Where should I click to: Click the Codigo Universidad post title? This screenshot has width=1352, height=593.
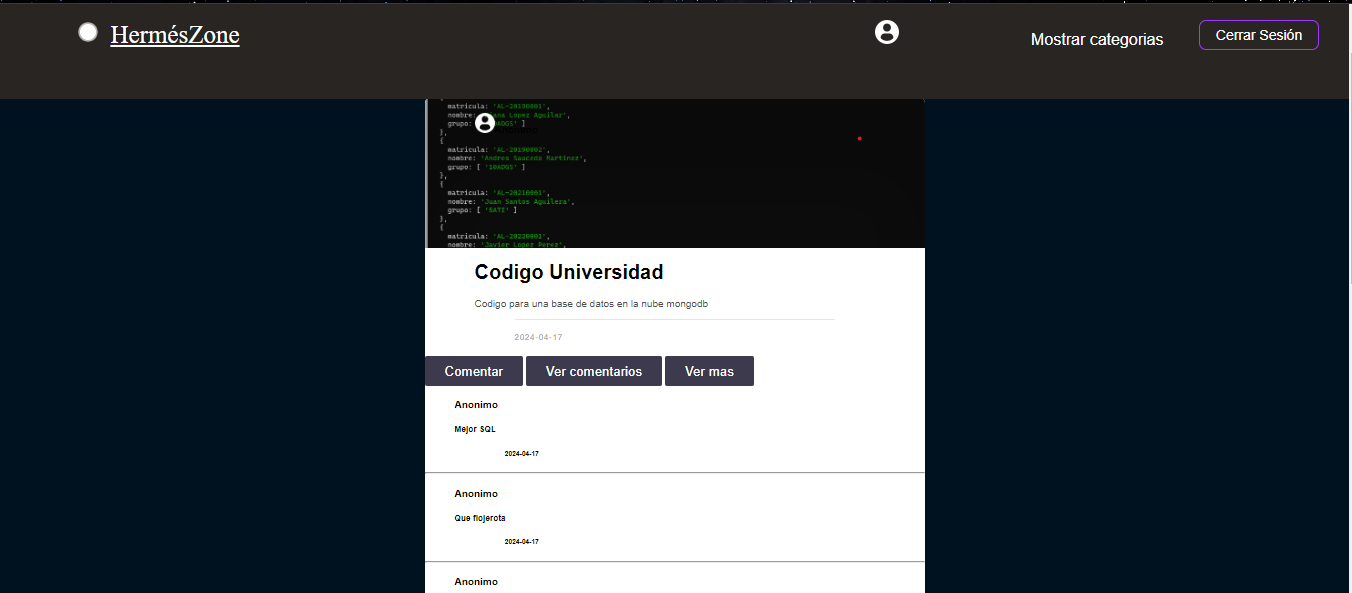[x=568, y=272]
